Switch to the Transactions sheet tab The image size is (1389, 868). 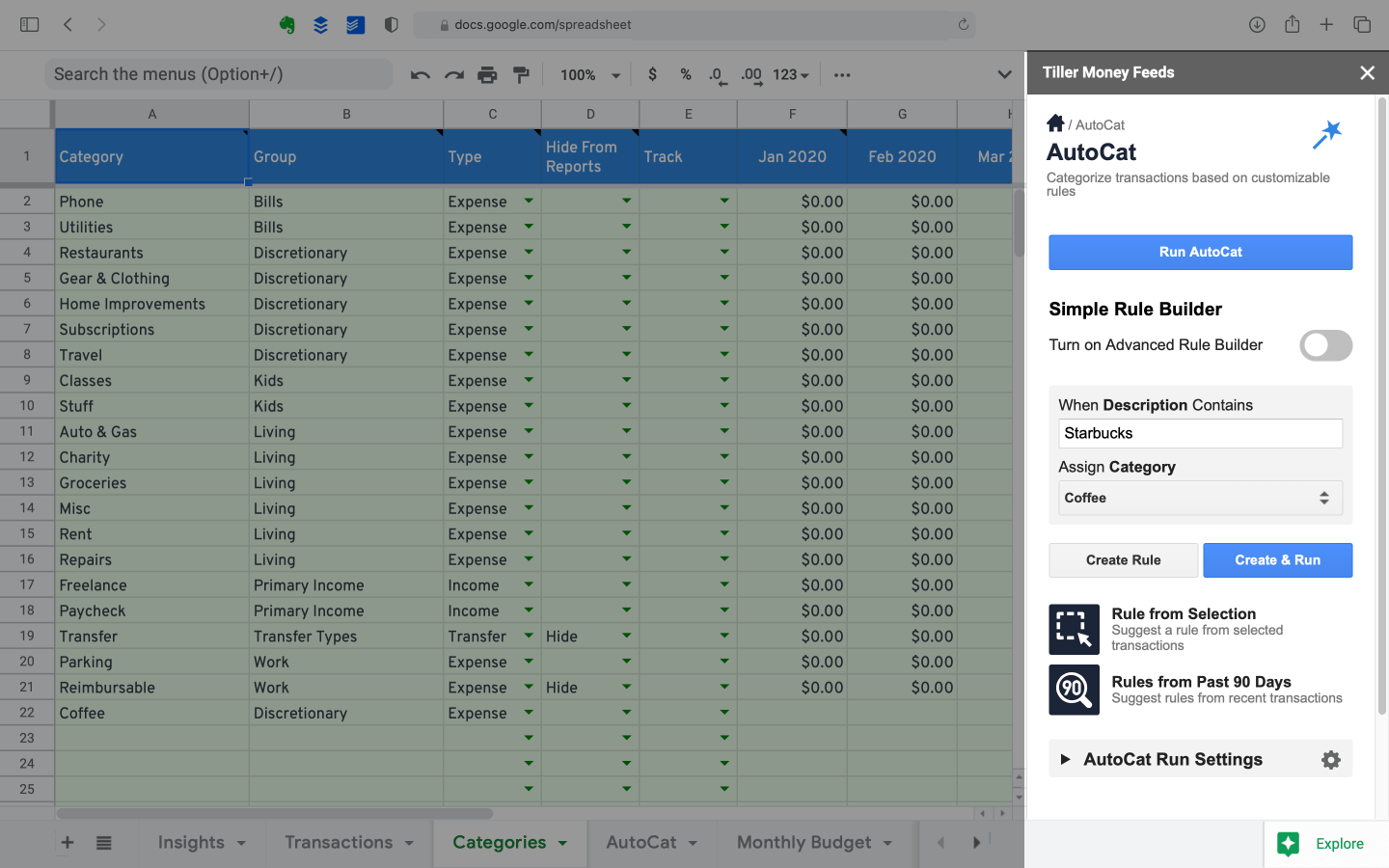pos(339,843)
